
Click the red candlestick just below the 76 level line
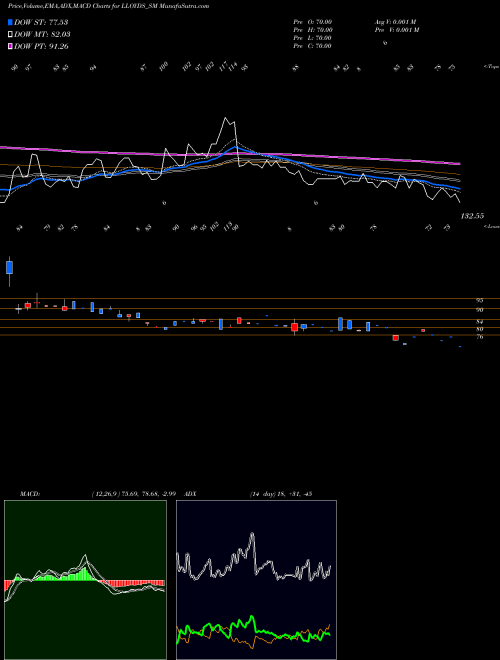(396, 338)
